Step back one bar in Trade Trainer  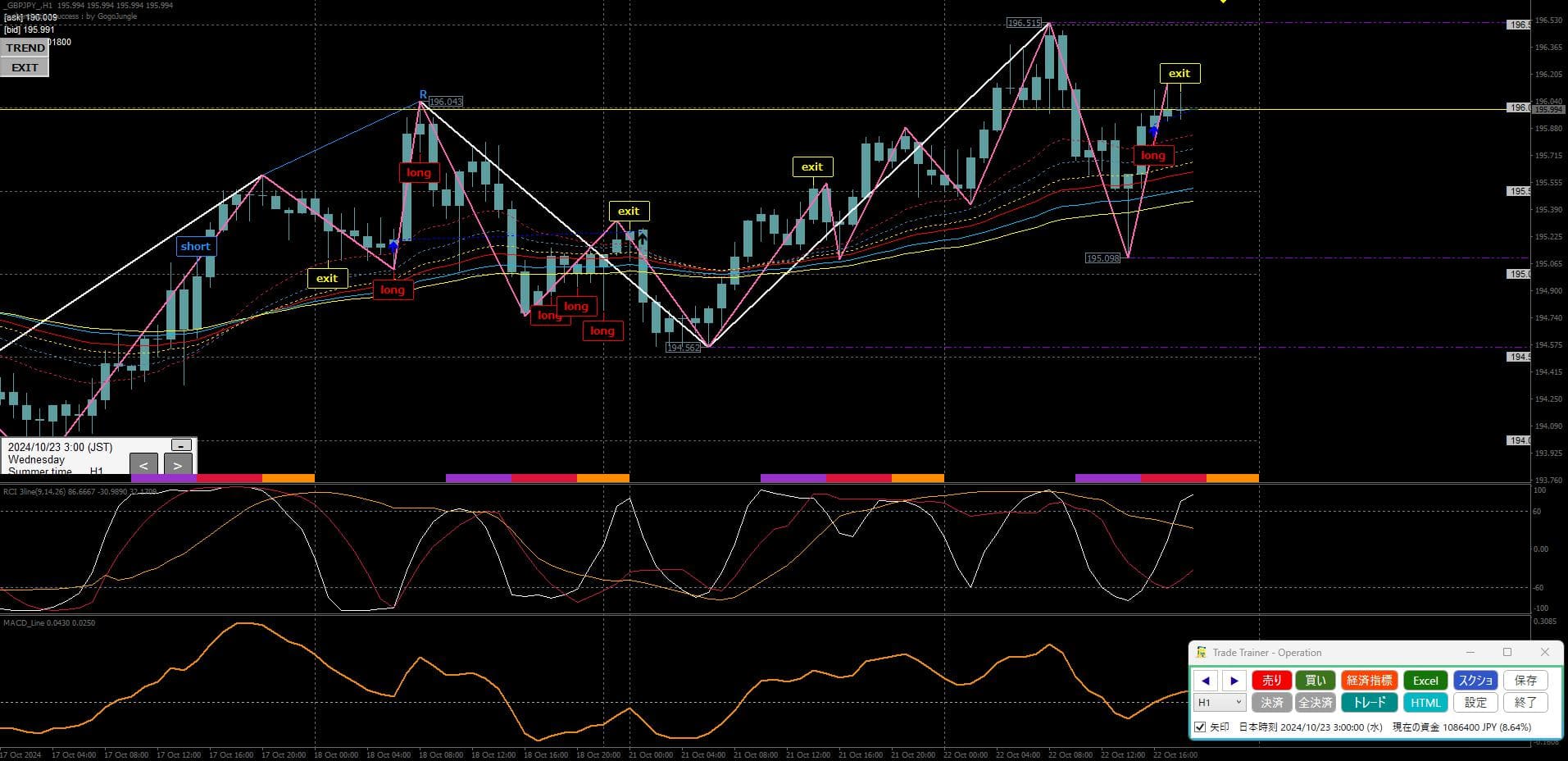pyautogui.click(x=1205, y=681)
